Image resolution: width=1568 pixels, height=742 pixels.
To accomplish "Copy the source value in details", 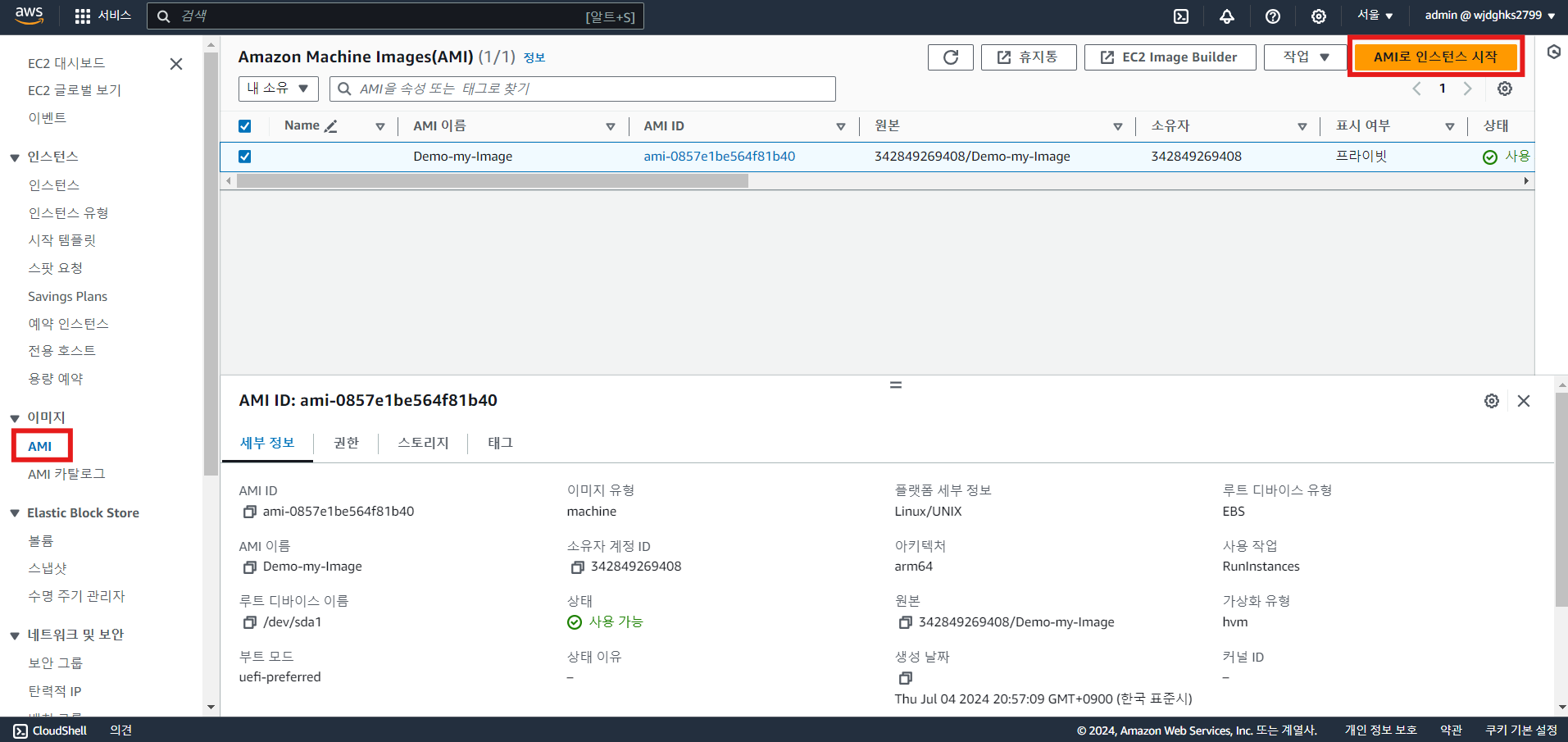I will point(906,622).
